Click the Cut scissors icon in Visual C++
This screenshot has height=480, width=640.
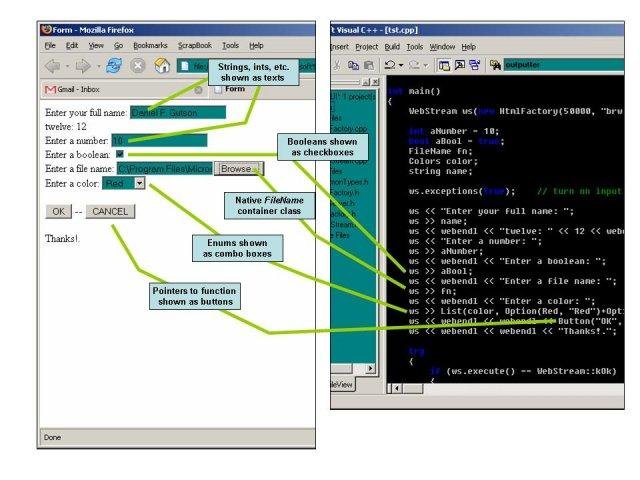point(337,64)
